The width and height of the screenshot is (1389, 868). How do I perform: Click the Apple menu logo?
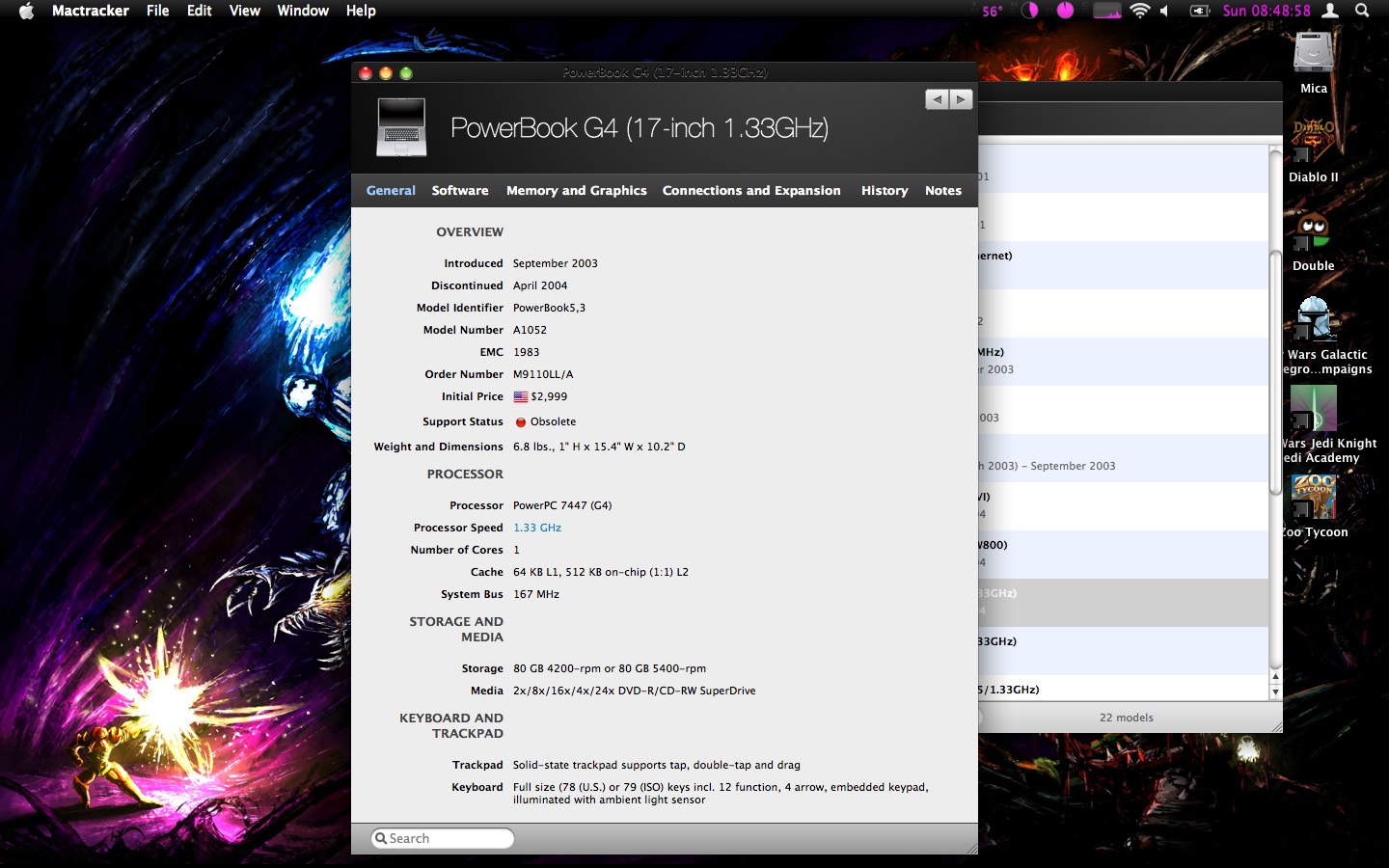click(26, 11)
